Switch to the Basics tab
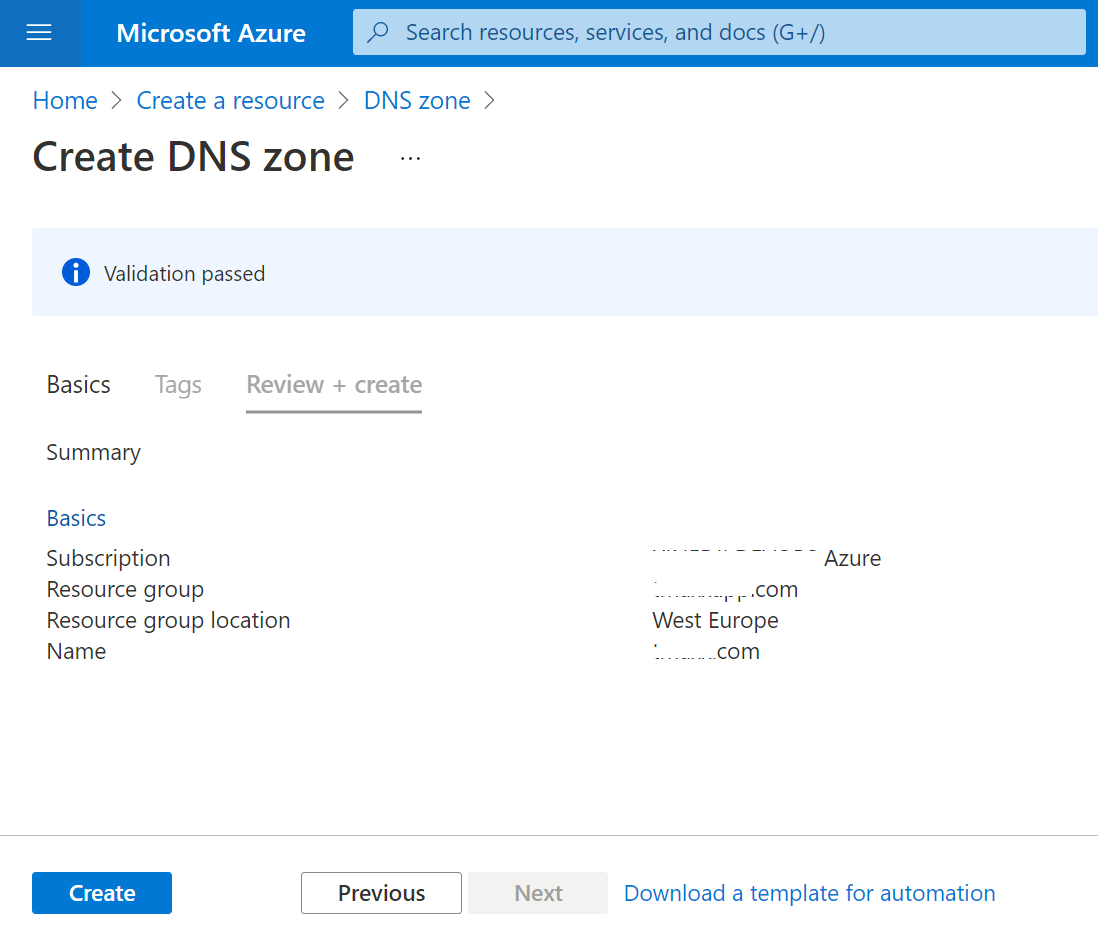Screen dimensions: 1098x934 point(78,385)
